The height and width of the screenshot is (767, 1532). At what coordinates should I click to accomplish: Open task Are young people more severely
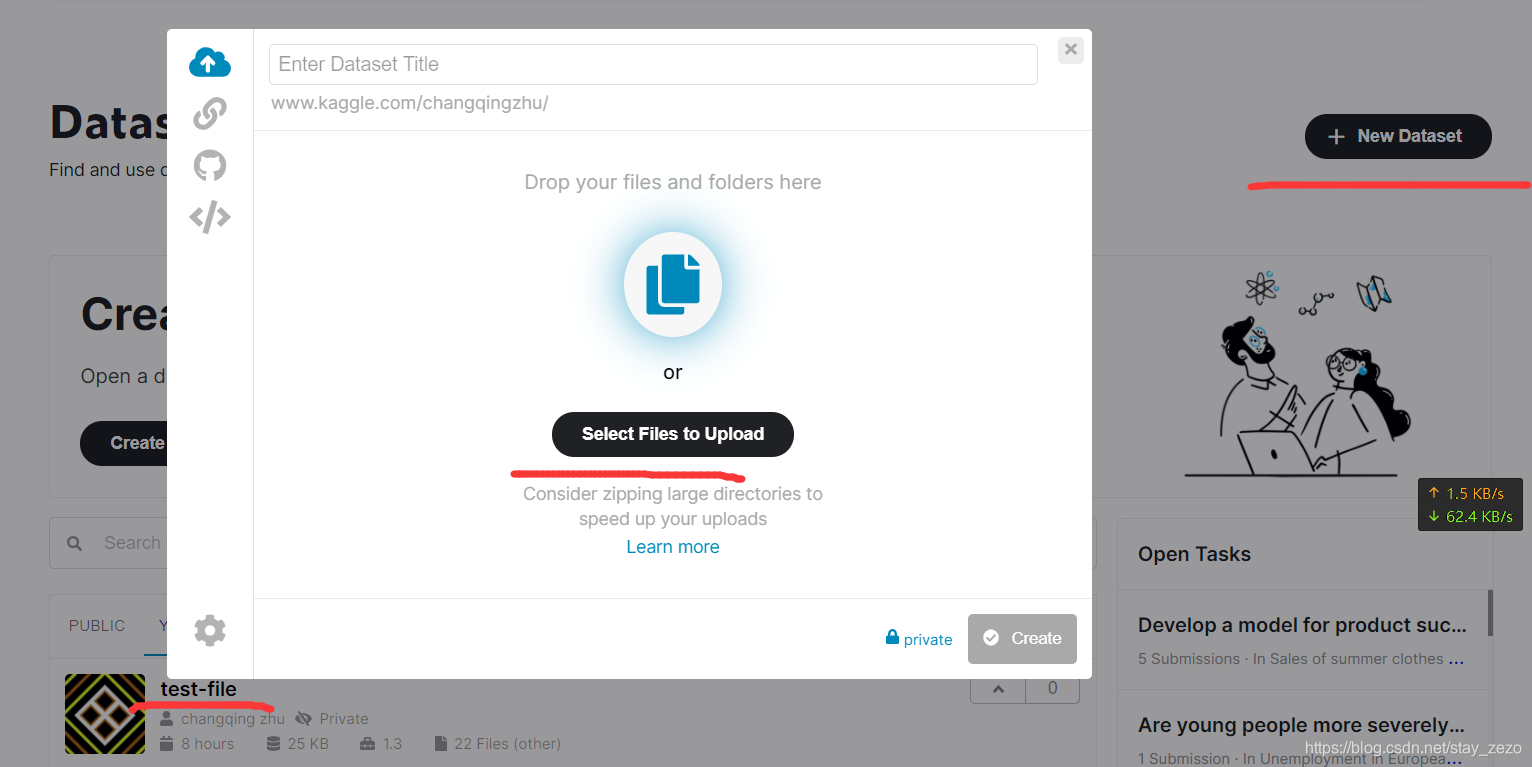(x=1302, y=725)
